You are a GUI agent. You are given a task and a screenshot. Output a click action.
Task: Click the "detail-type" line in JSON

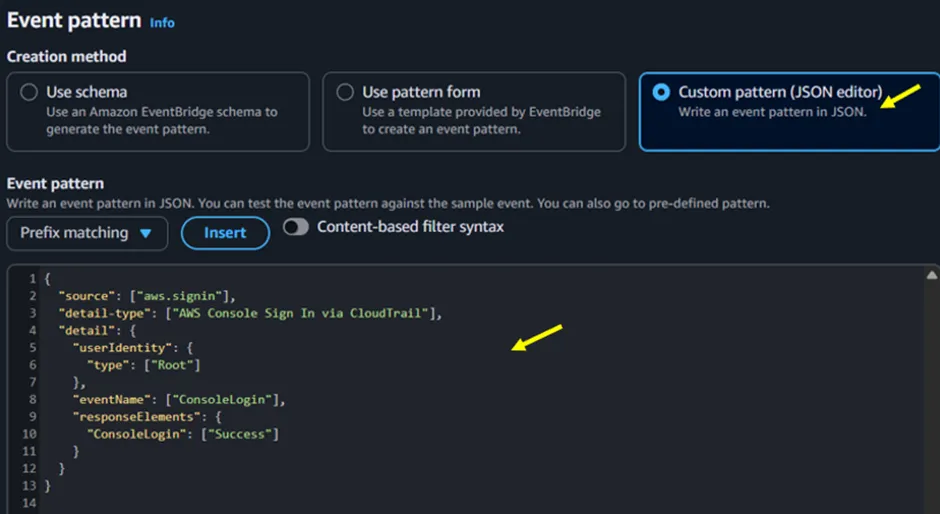click(x=250, y=313)
